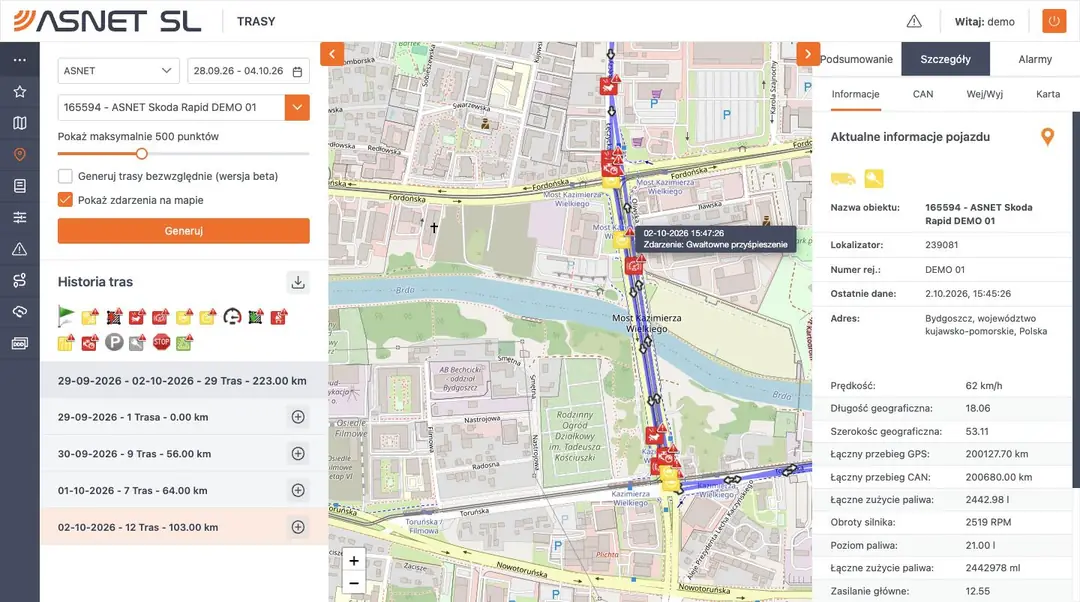Zoom in the map with plus button
1080x602 pixels.
click(x=353, y=561)
